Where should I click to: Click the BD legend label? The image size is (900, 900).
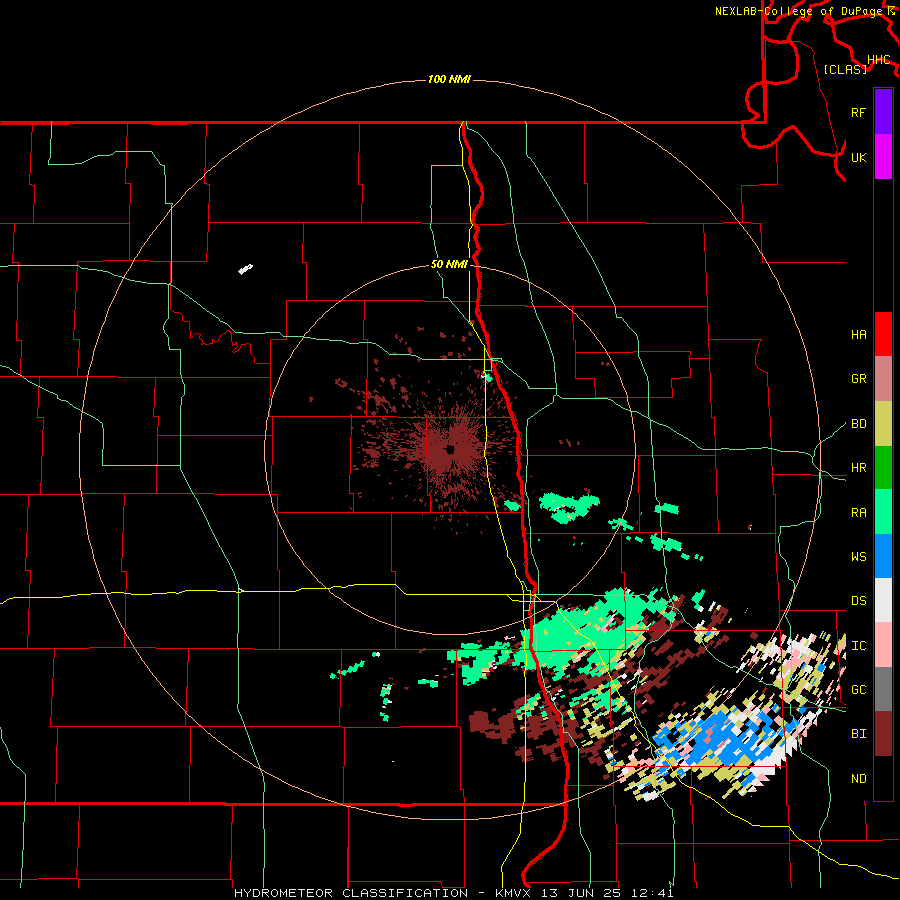click(858, 424)
